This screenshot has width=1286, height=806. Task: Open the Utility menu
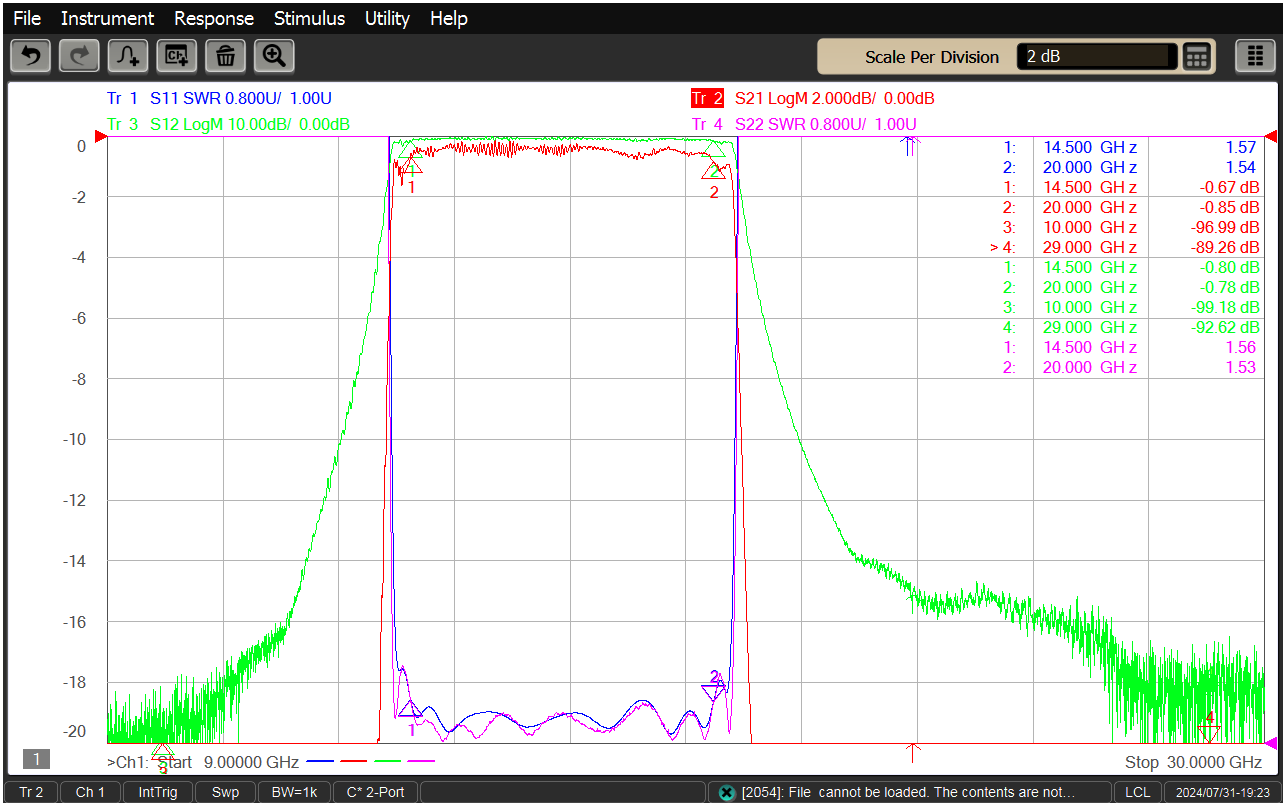(x=387, y=18)
